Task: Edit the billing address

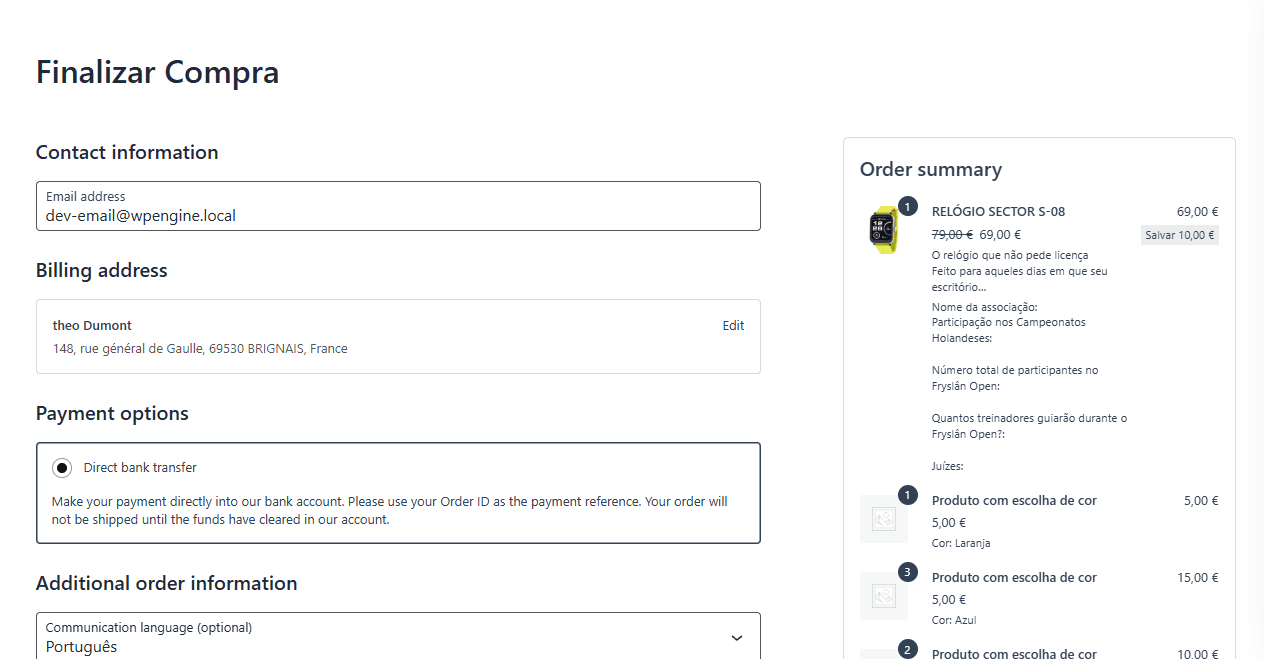Action: [733, 326]
